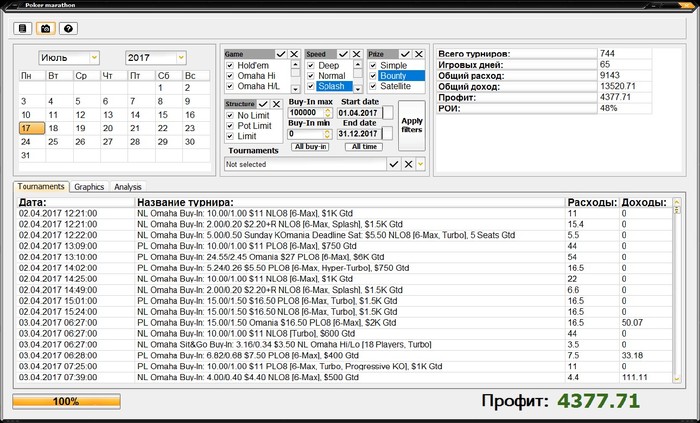Check all options in the Game filter
Viewport: 700px width, 423px height.
[x=281, y=54]
